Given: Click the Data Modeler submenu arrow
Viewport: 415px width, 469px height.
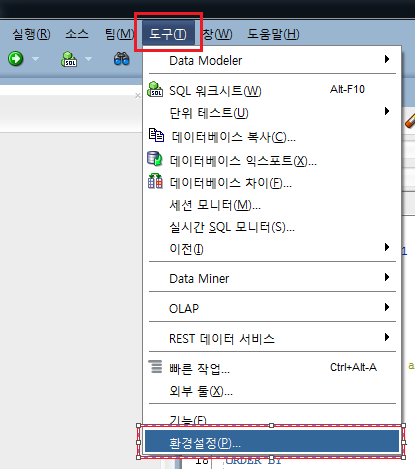Looking at the screenshot, I should [x=387, y=59].
